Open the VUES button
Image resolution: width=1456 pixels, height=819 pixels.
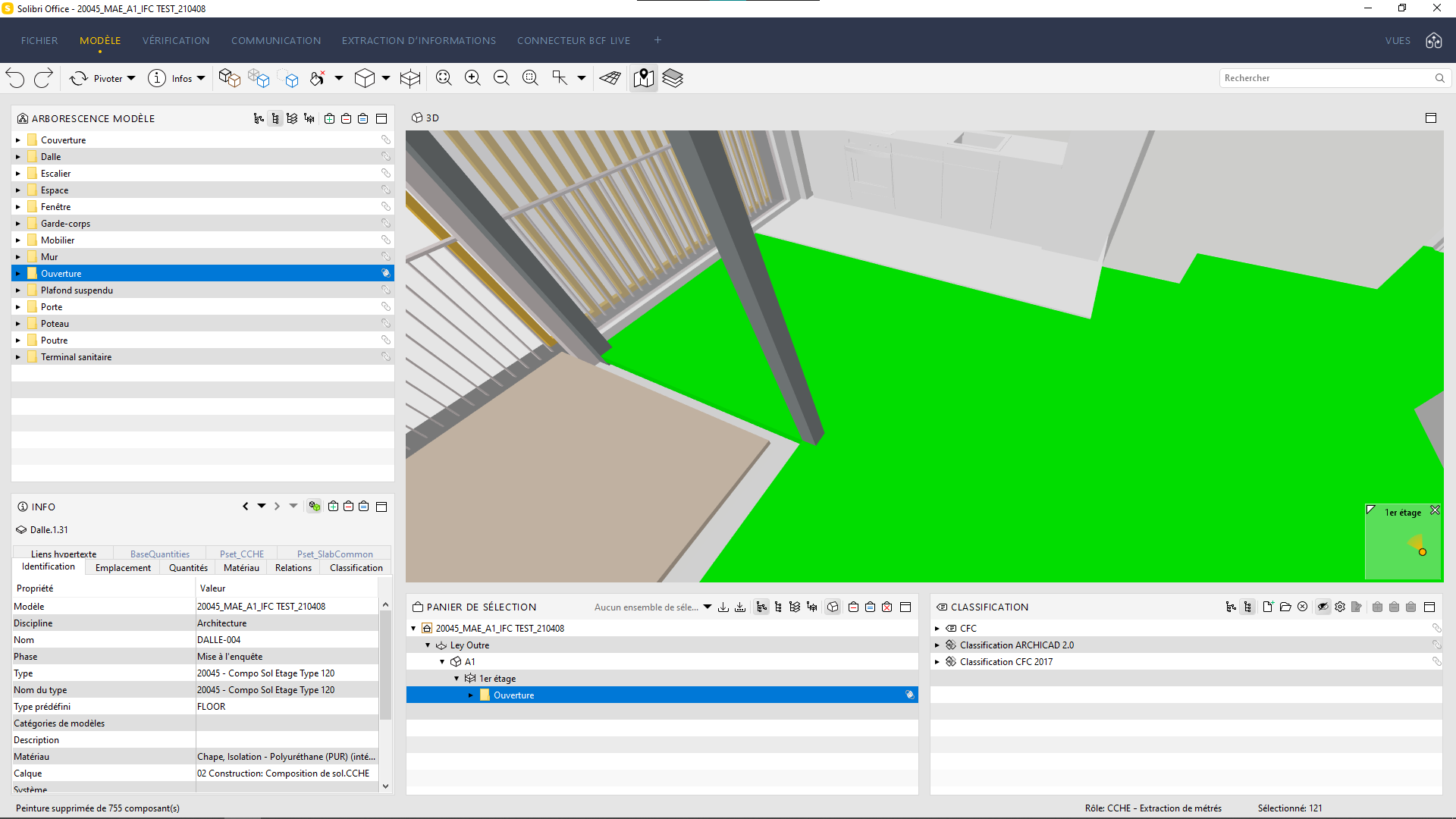1398,40
